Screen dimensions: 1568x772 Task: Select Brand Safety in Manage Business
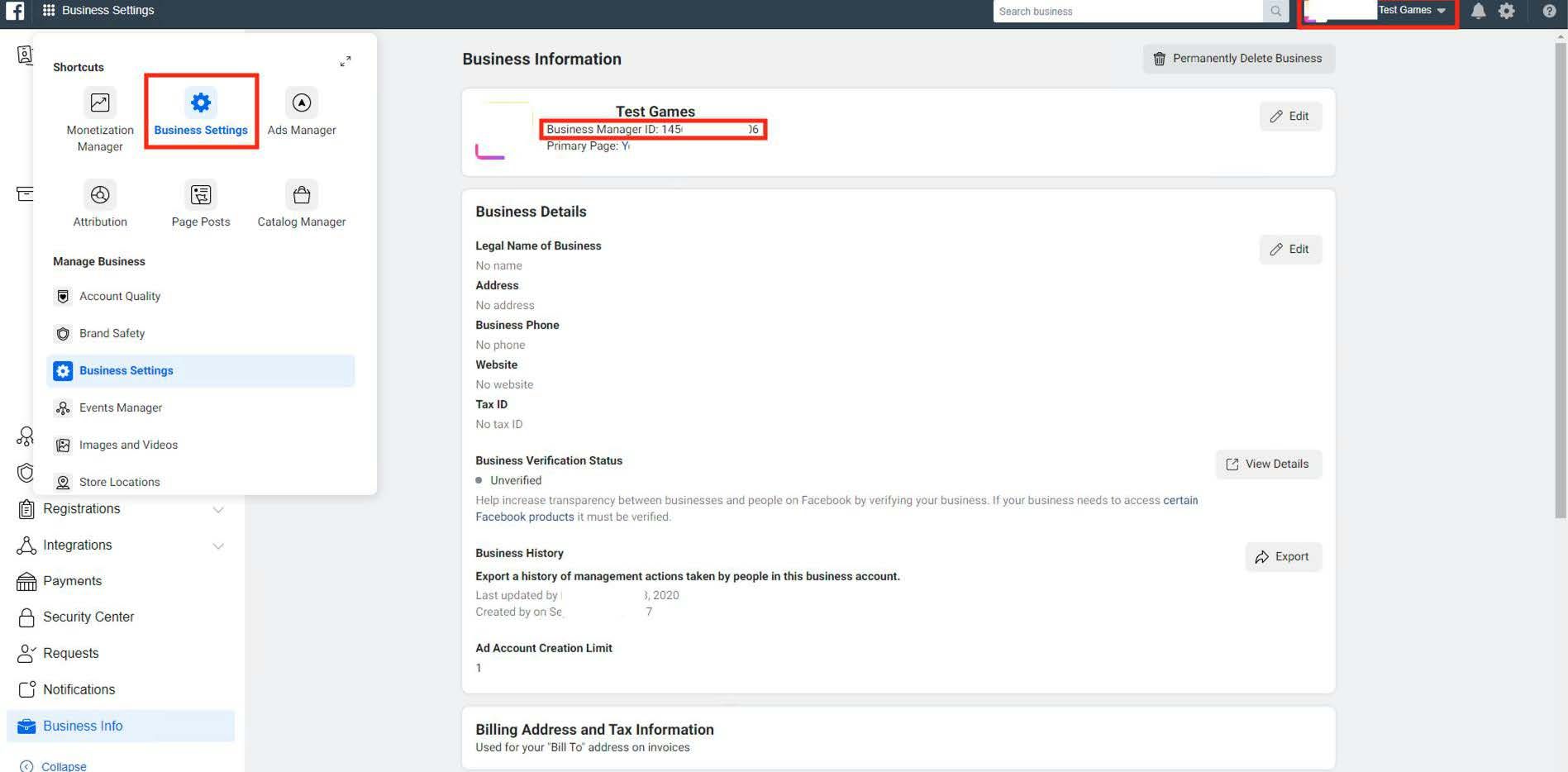(x=113, y=333)
